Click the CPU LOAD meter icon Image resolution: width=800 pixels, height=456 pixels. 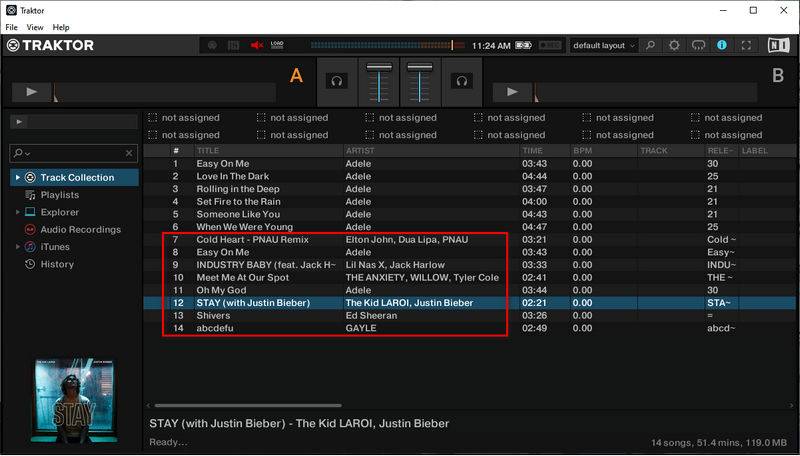coord(277,45)
